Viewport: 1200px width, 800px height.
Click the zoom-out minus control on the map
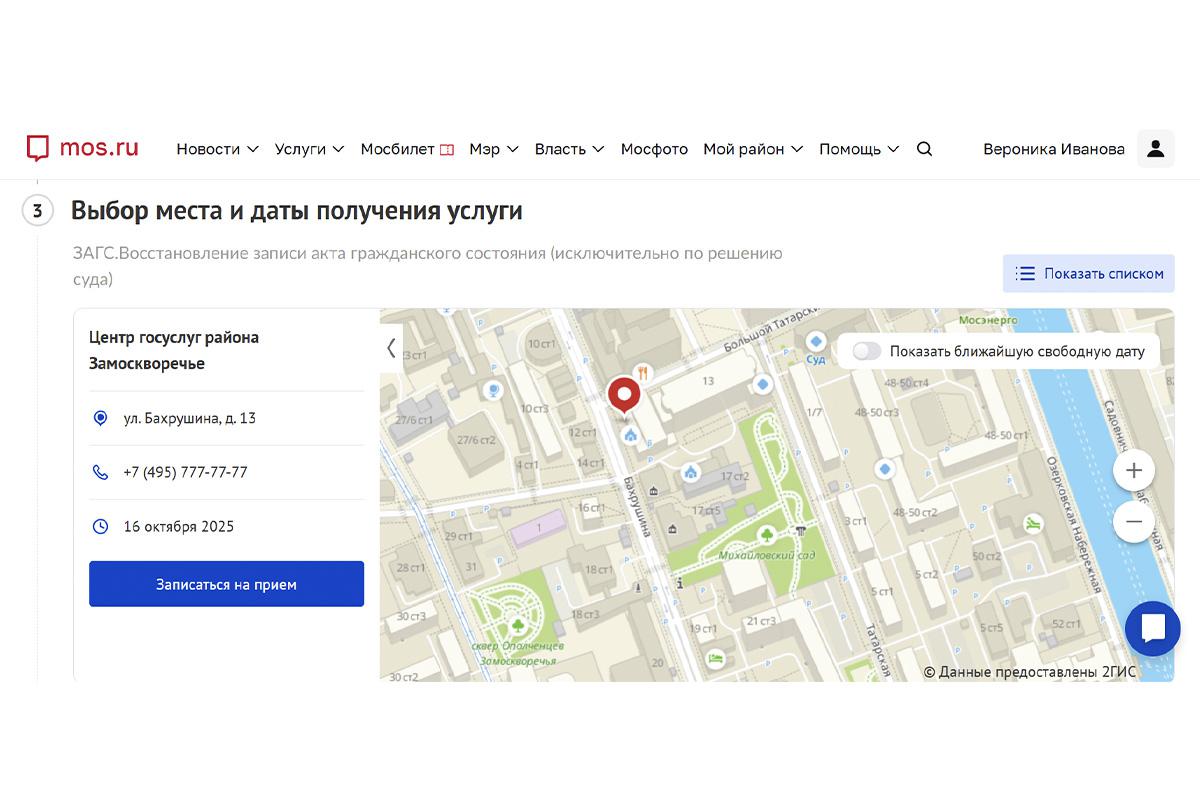click(1133, 521)
